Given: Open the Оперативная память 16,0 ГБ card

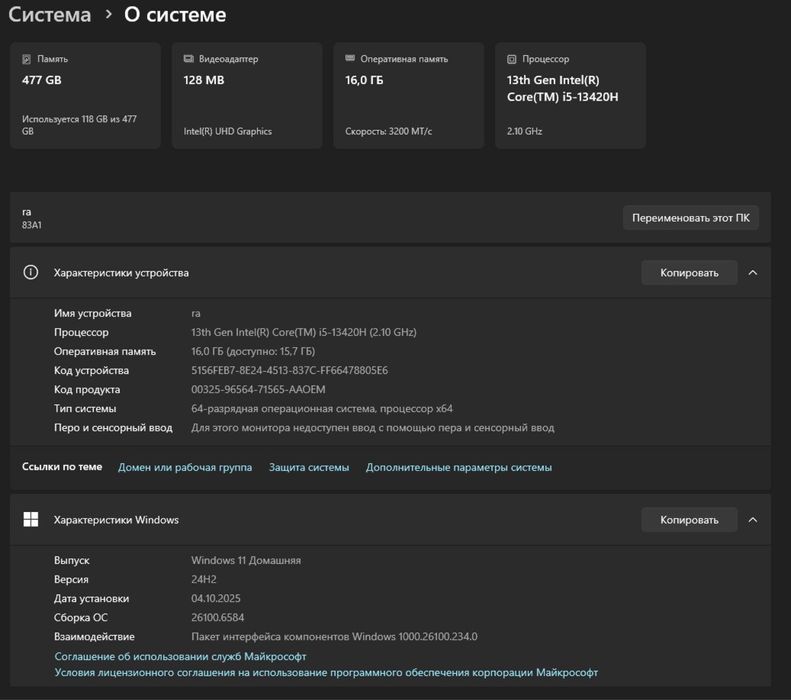Looking at the screenshot, I should click(409, 95).
